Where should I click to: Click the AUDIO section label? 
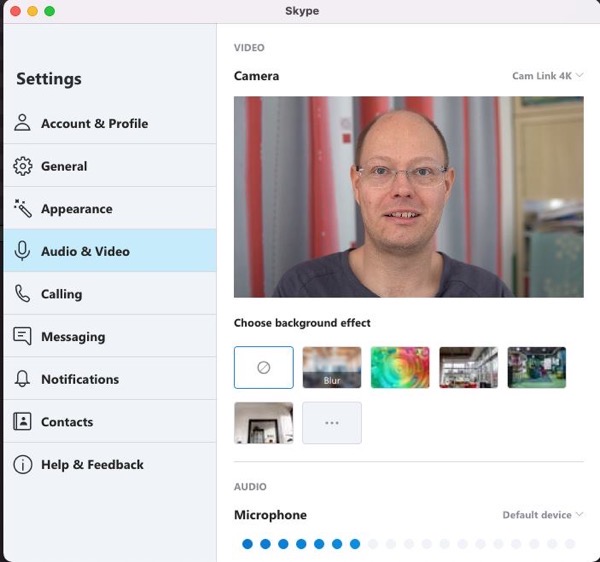pyautogui.click(x=250, y=486)
